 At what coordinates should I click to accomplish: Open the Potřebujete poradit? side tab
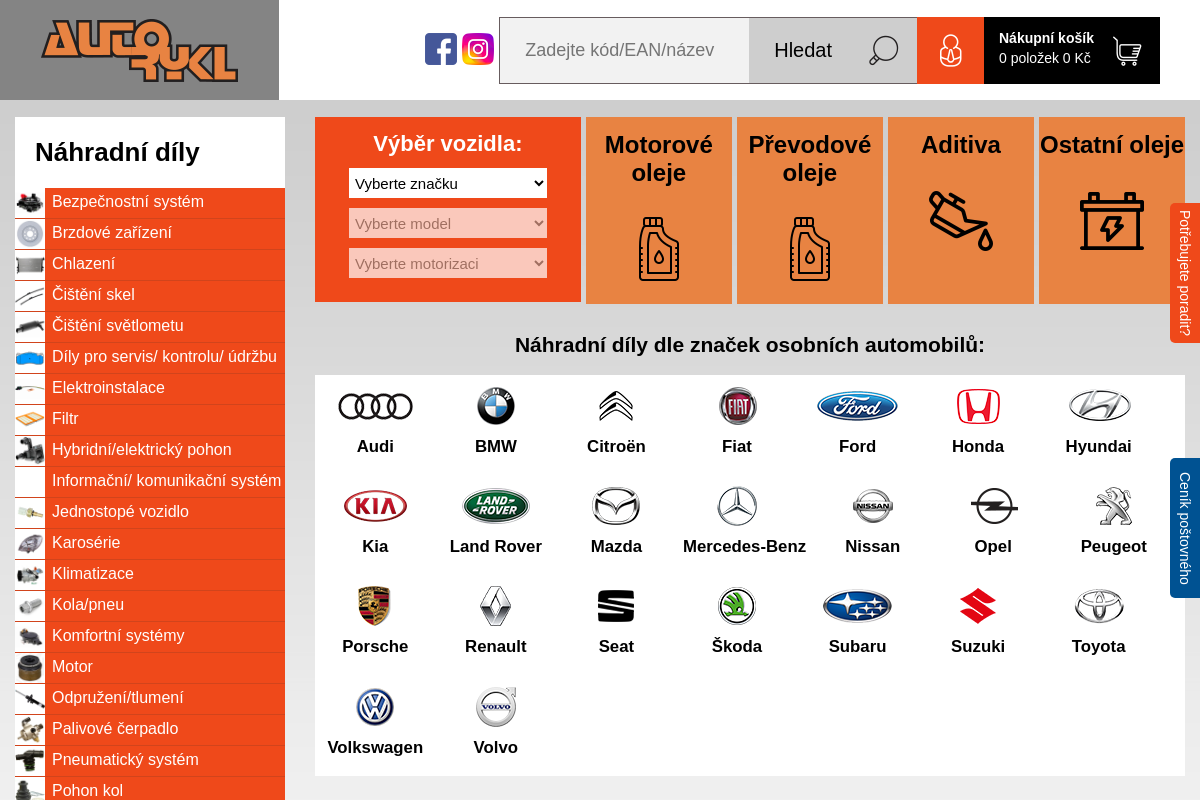click(x=1185, y=273)
